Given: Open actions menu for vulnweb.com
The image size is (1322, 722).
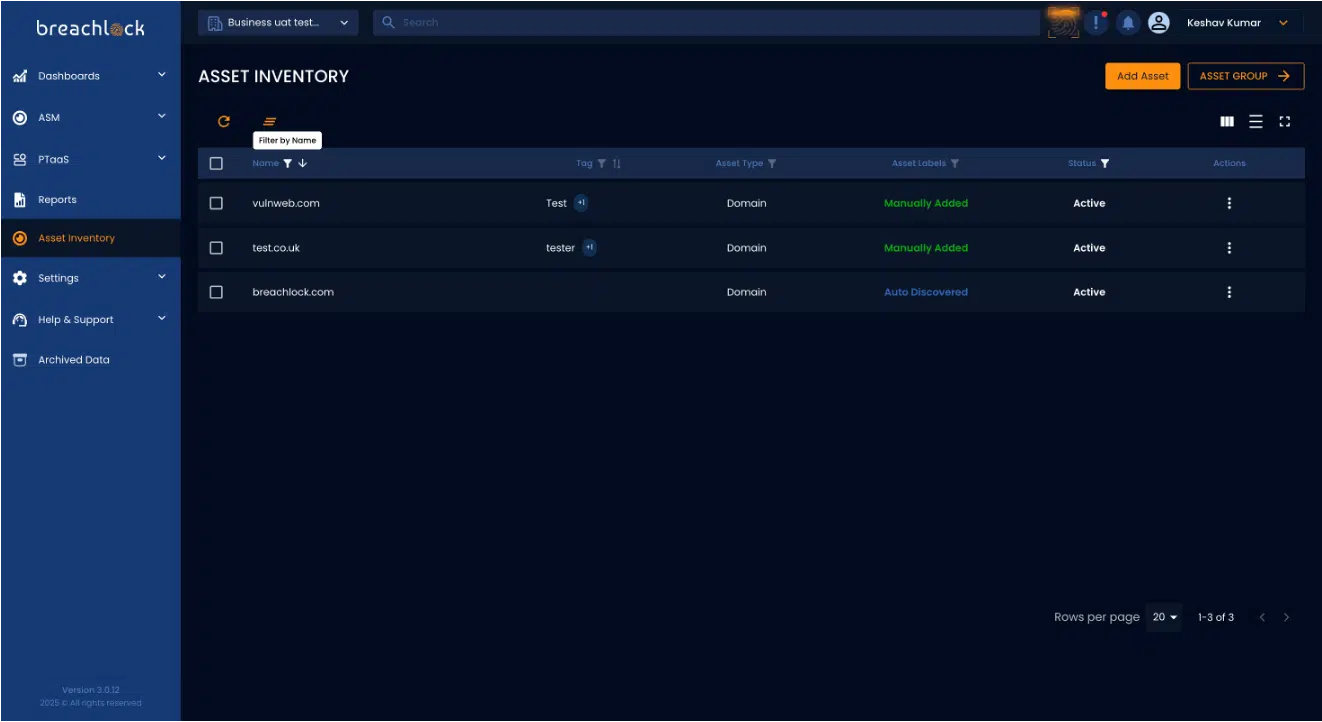Looking at the screenshot, I should [1229, 203].
